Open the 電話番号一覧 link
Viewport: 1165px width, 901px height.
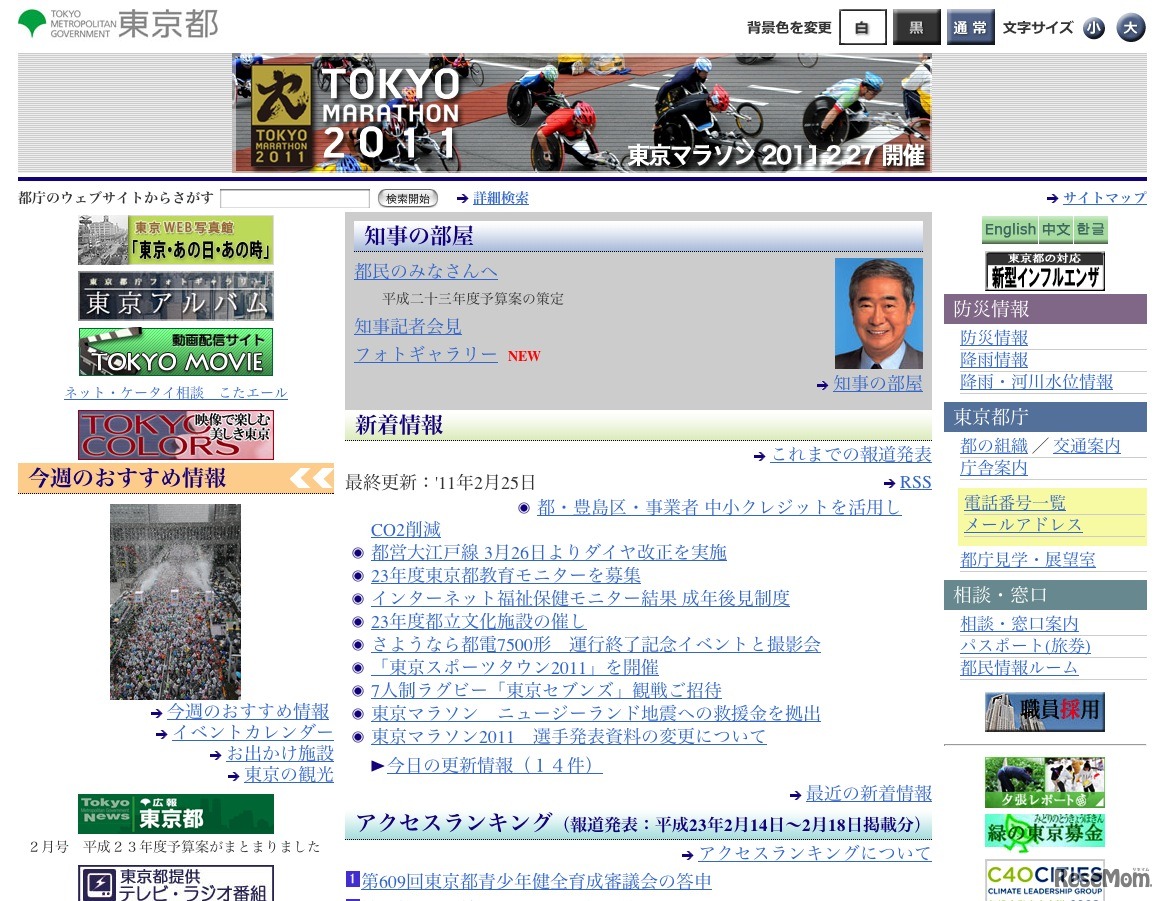click(1014, 503)
